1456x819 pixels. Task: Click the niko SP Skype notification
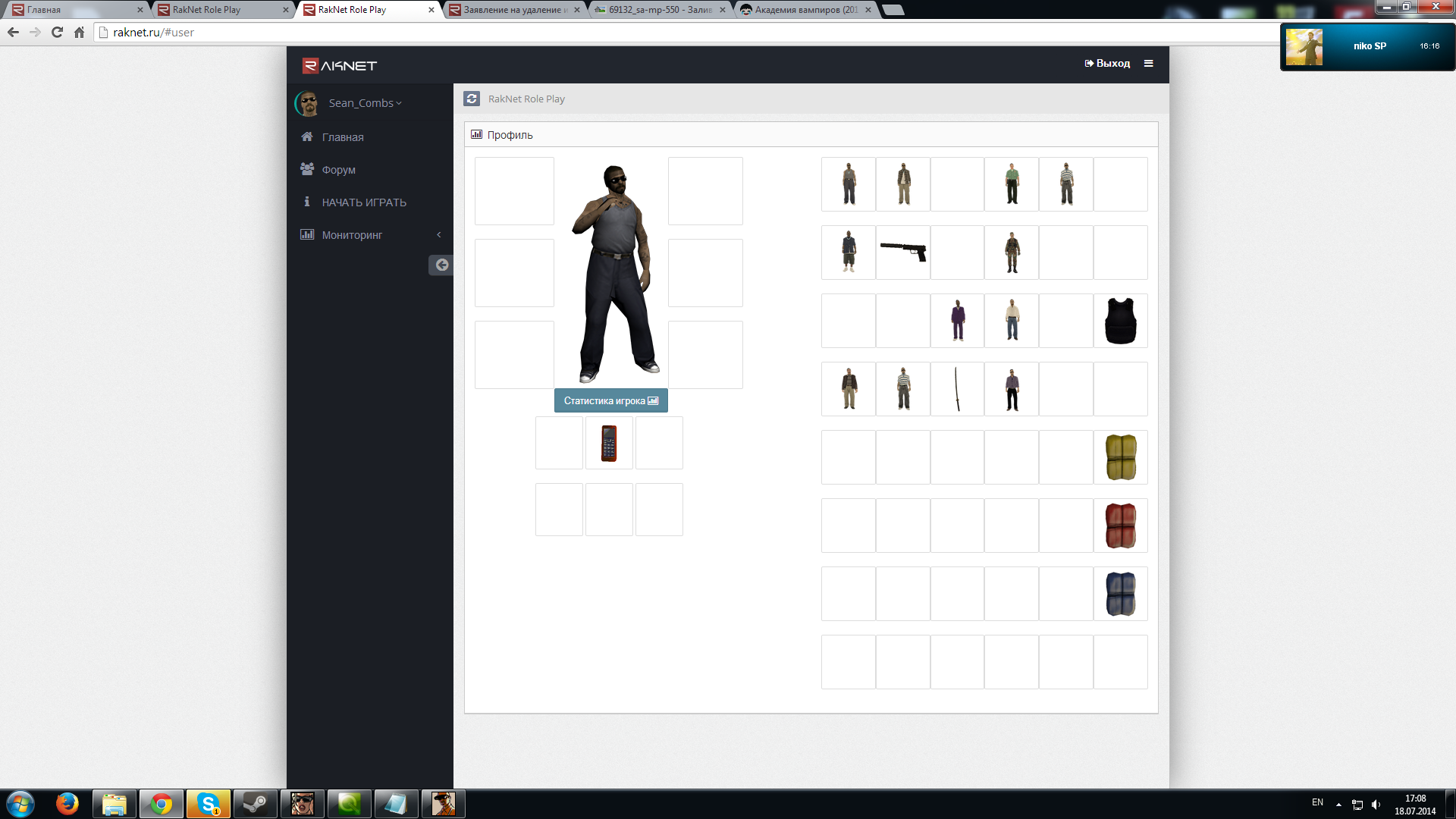click(1367, 47)
